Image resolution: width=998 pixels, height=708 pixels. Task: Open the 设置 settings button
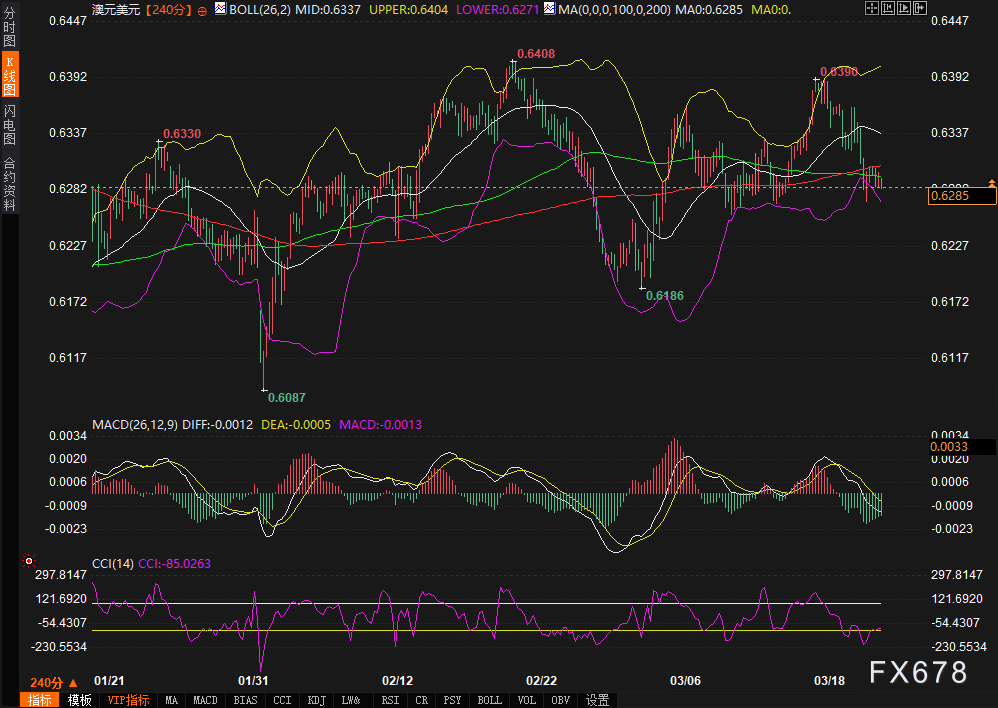(x=597, y=700)
